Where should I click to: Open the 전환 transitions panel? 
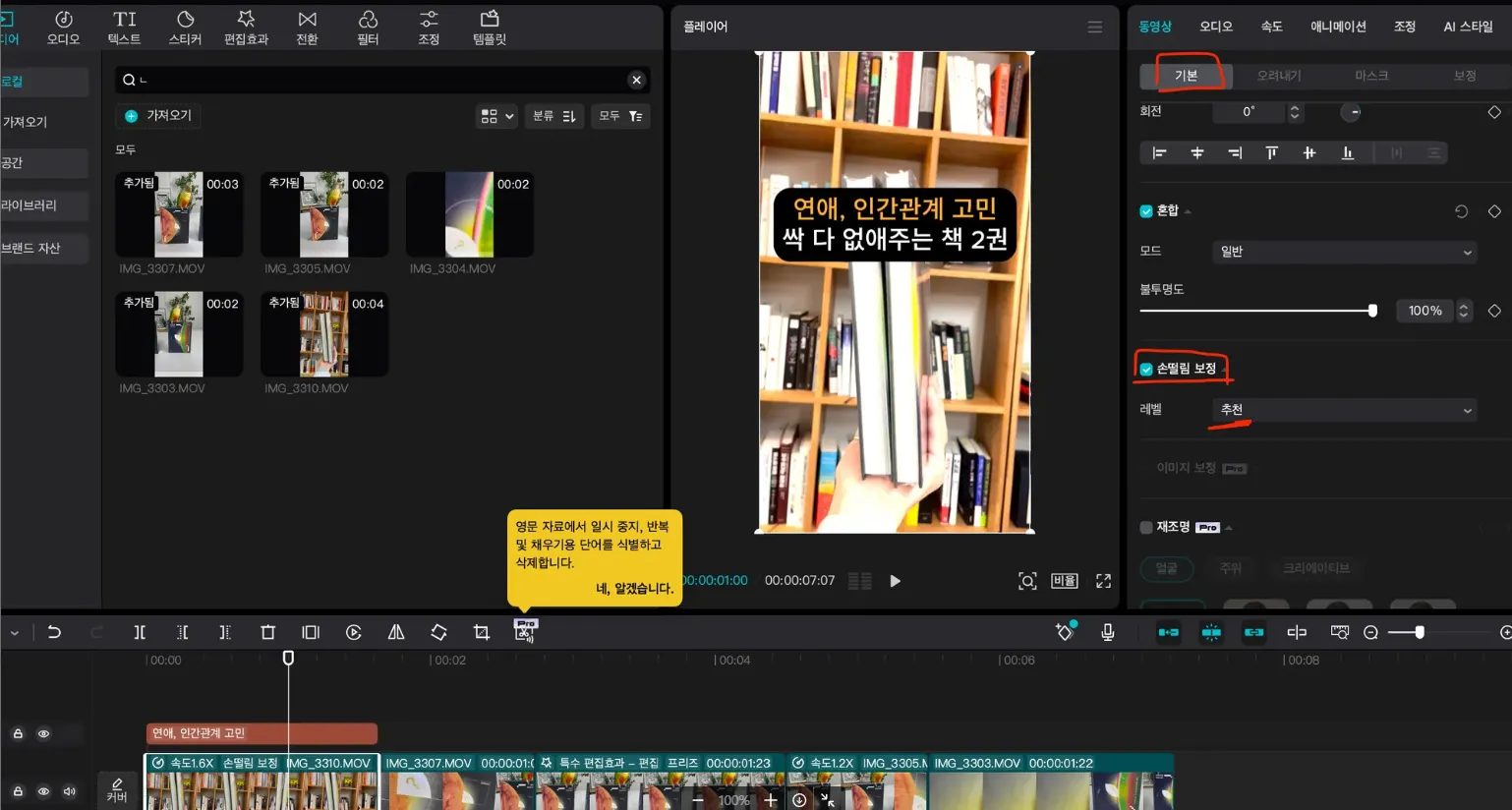point(308,28)
